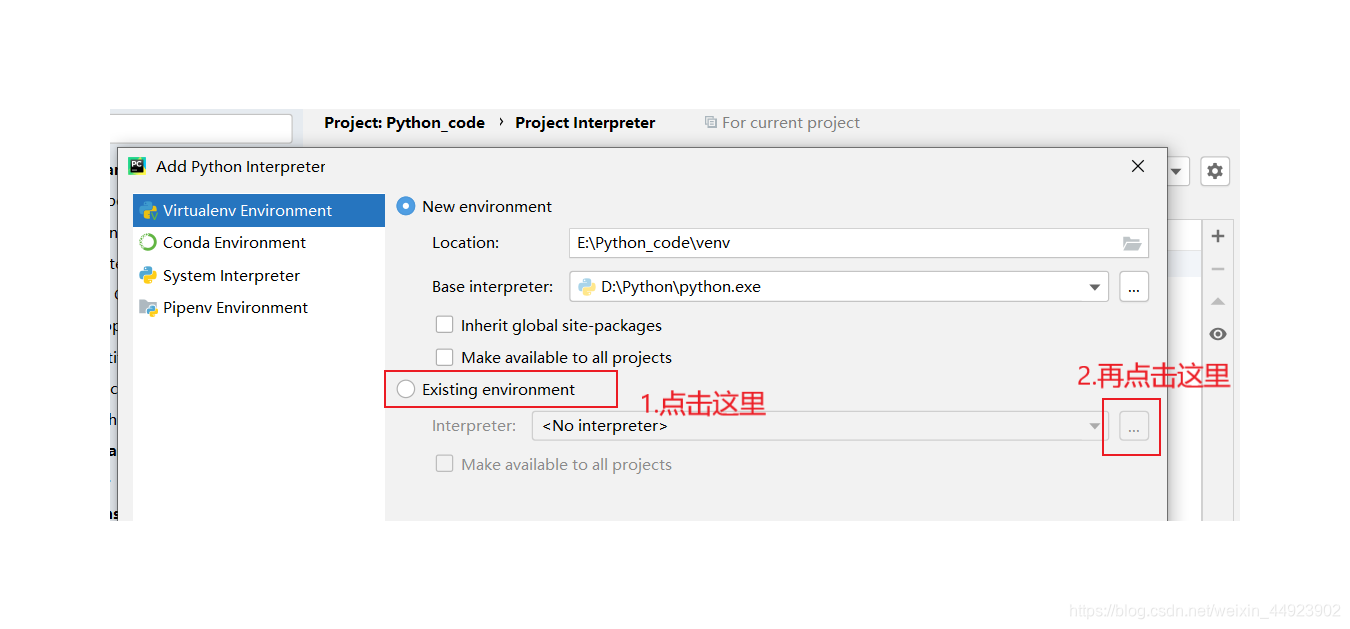The width and height of the screenshot is (1350, 629).
Task: Click the settings gear icon
Action: pyautogui.click(x=1215, y=171)
